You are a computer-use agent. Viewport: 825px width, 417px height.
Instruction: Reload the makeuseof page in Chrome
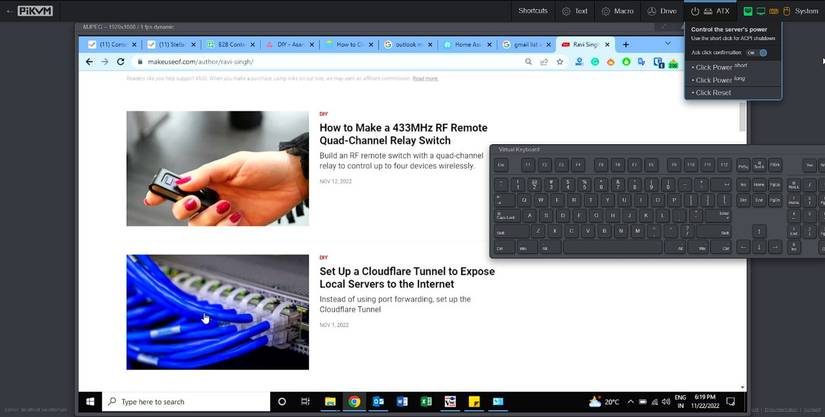(x=120, y=62)
